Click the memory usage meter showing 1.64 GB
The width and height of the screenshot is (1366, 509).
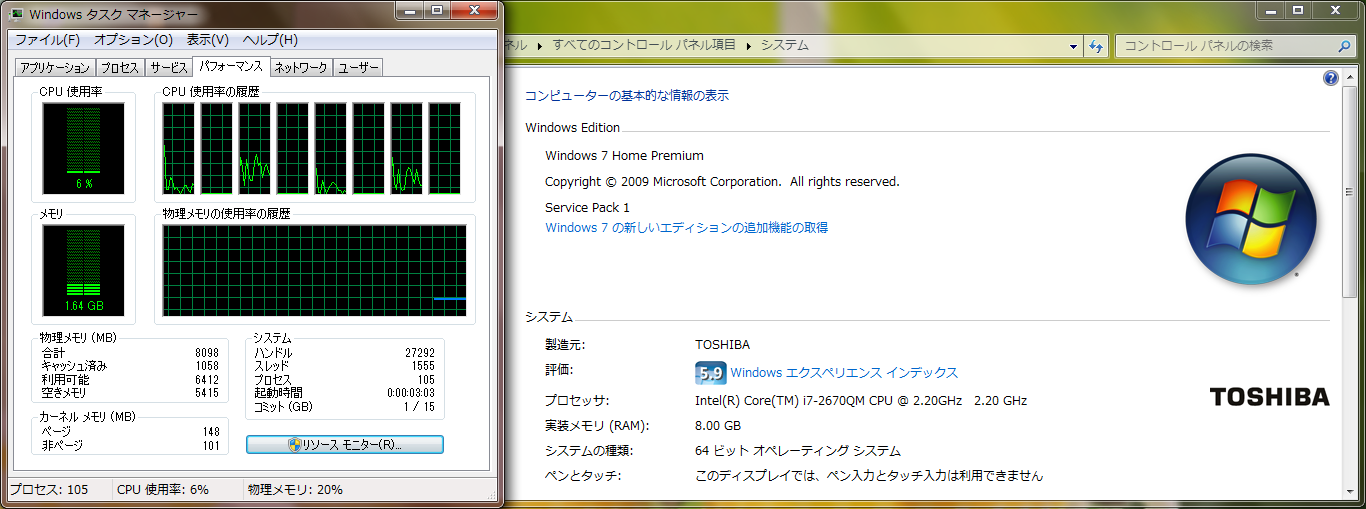pyautogui.click(x=84, y=270)
